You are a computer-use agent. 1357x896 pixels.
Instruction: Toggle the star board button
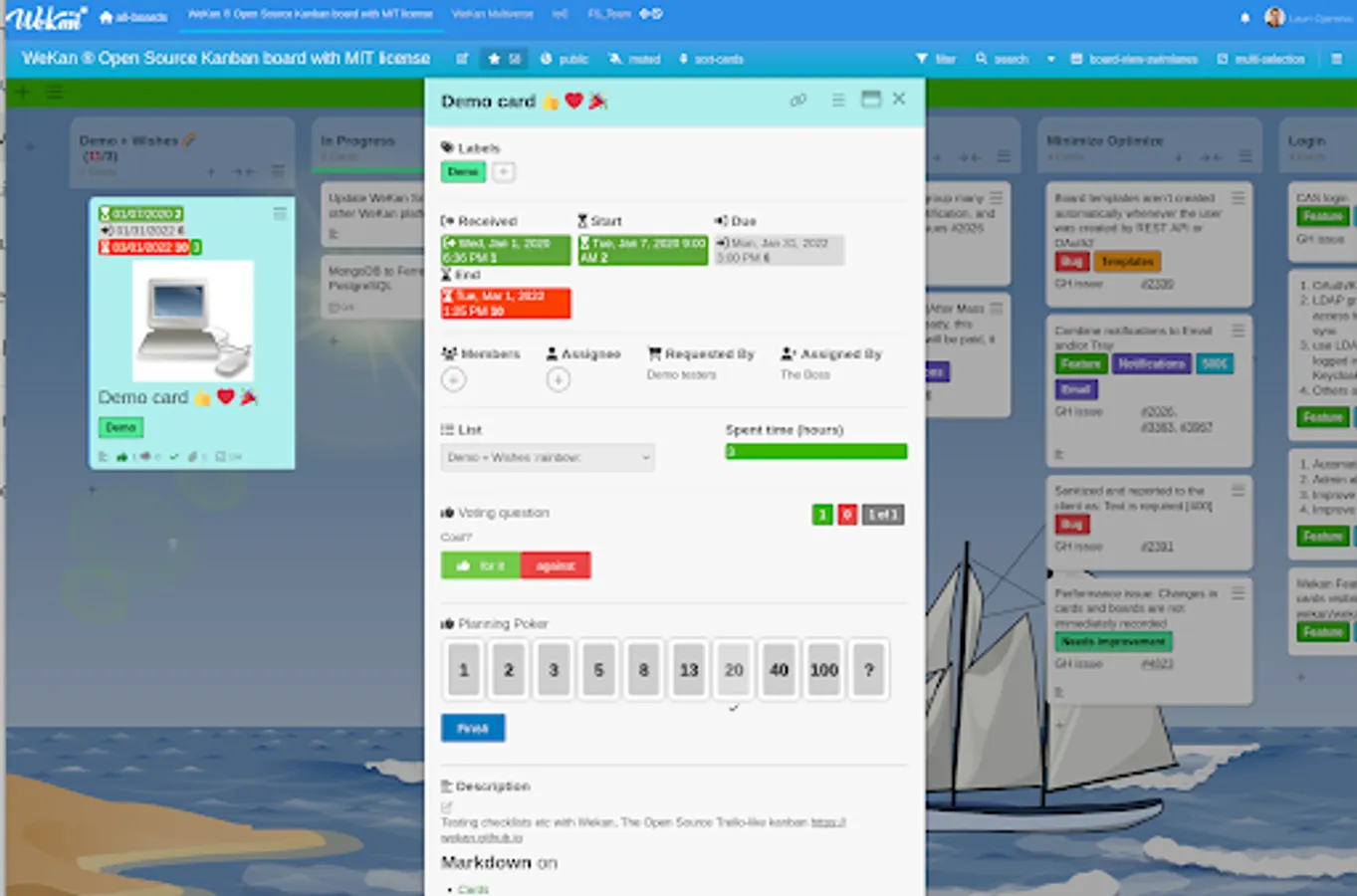pos(504,59)
